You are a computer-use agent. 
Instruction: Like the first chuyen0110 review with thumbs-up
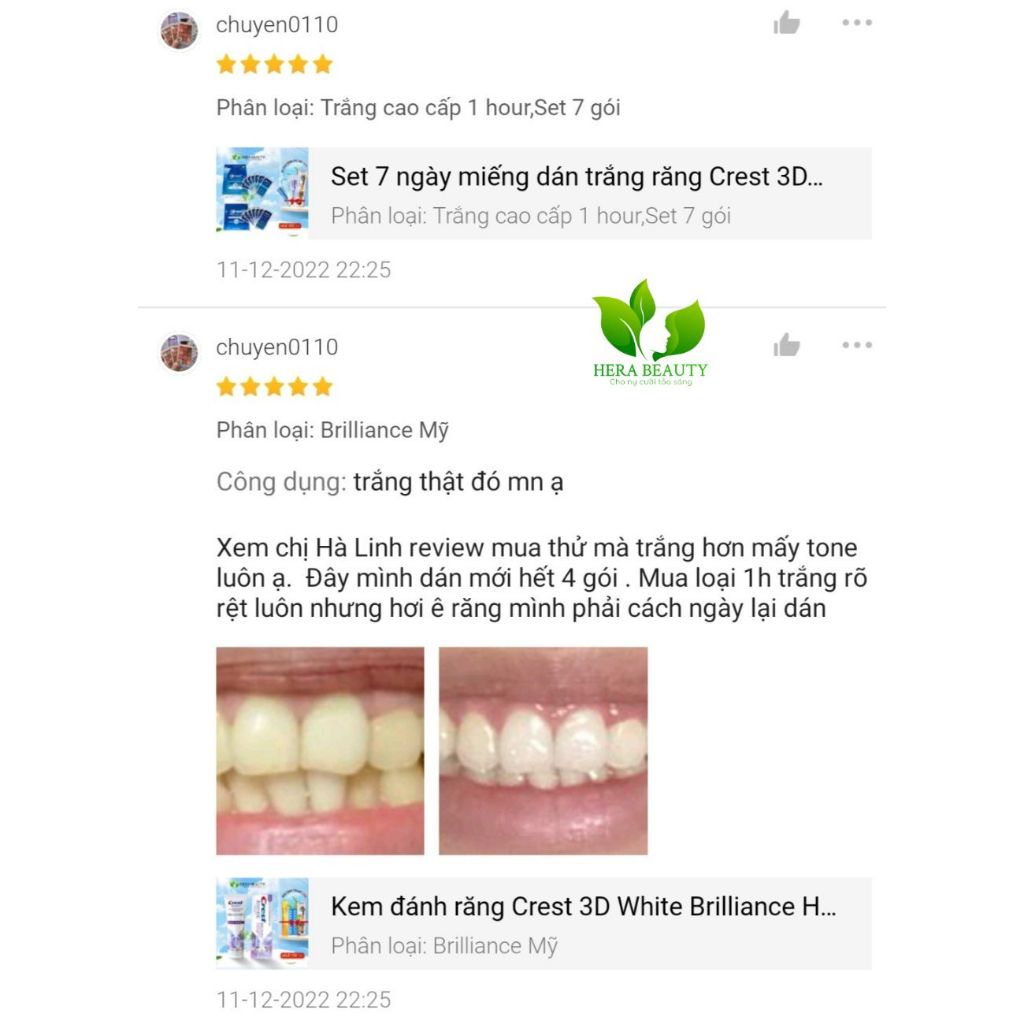(786, 23)
